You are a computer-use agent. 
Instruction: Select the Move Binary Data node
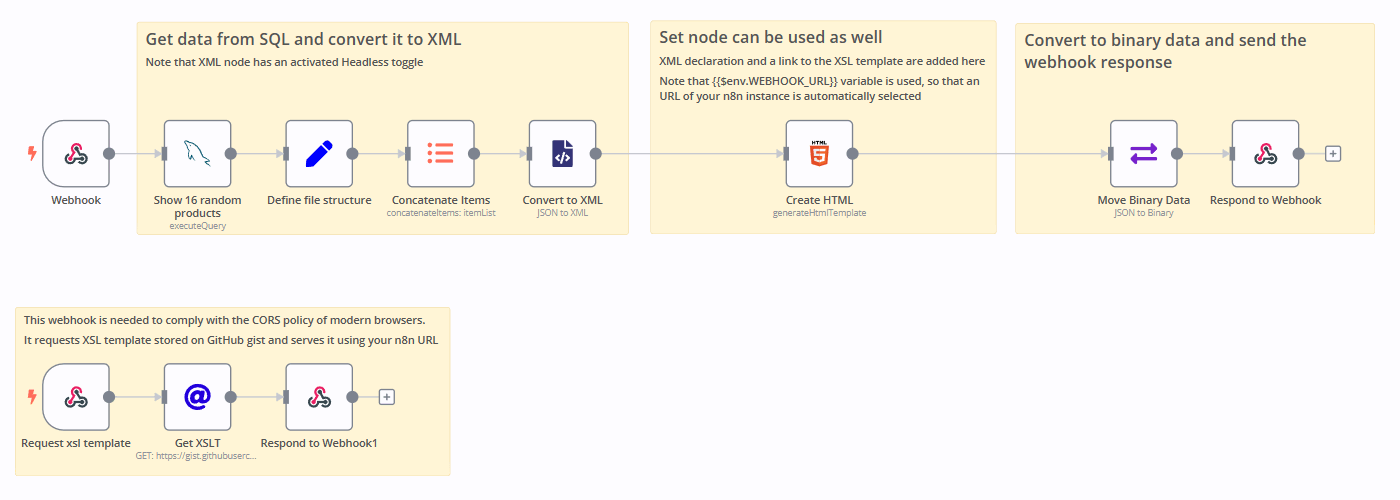click(1143, 154)
